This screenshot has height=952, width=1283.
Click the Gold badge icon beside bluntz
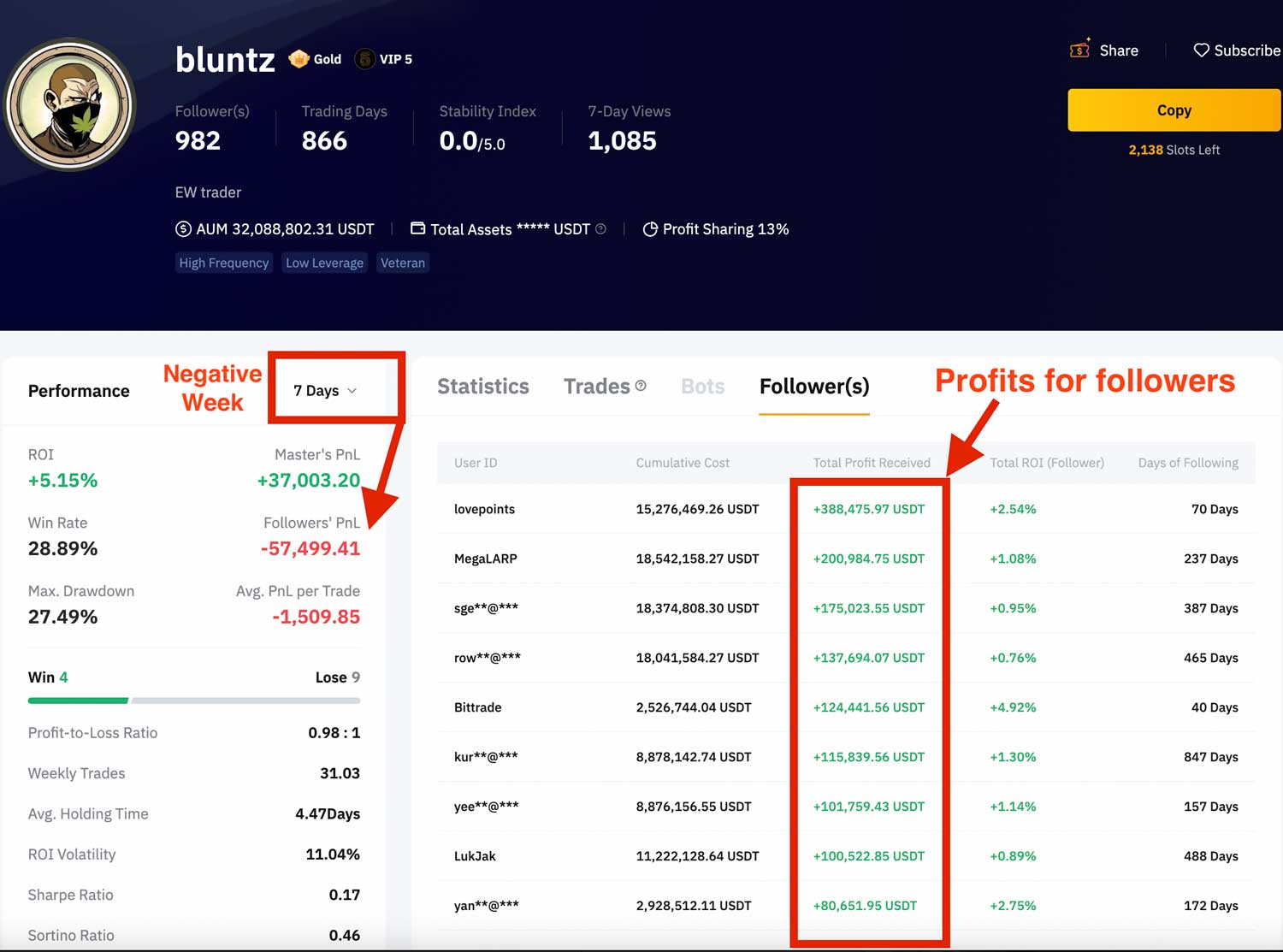point(298,58)
